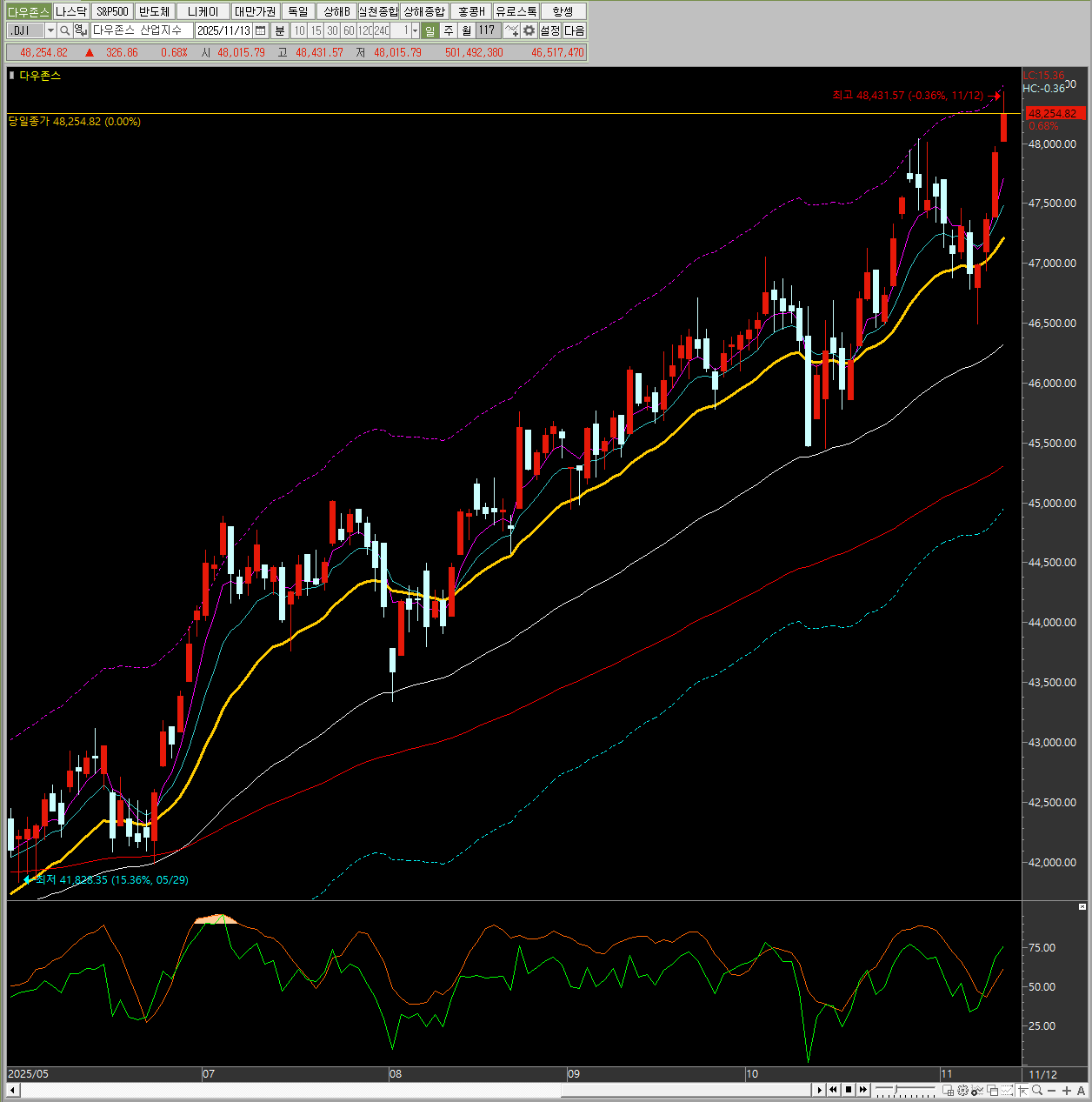Select the 15-minute interval button
The height and width of the screenshot is (1102, 1092).
[316, 30]
